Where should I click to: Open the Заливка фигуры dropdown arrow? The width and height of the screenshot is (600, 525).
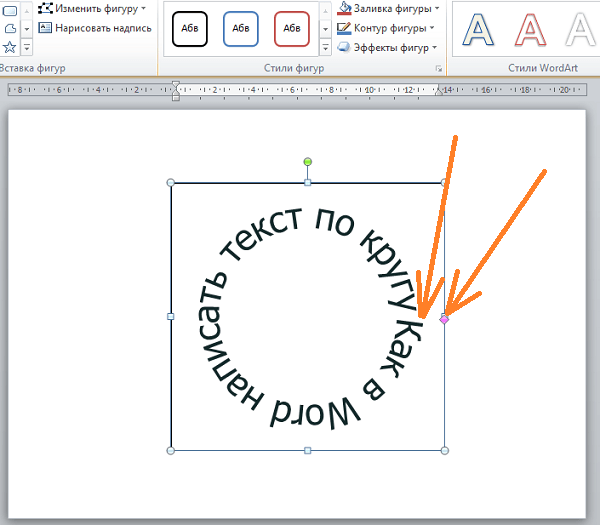437,8
